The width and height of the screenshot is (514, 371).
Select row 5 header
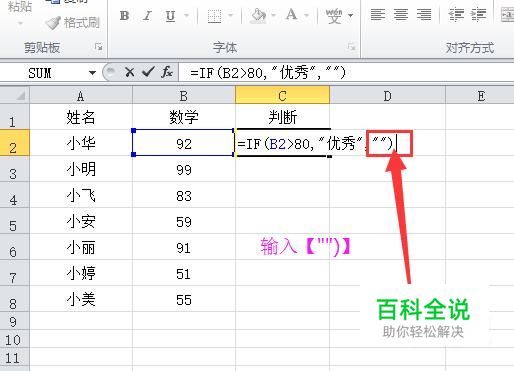tap(15, 221)
